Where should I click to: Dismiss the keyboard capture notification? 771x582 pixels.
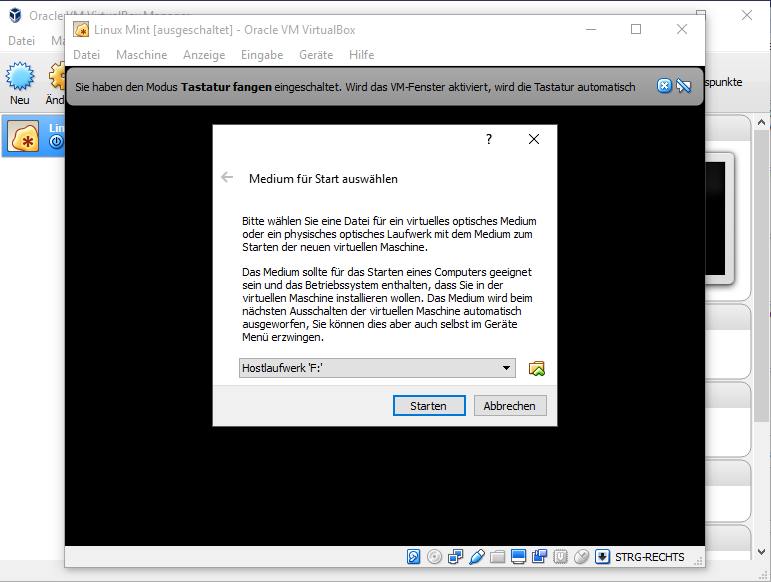coord(664,86)
